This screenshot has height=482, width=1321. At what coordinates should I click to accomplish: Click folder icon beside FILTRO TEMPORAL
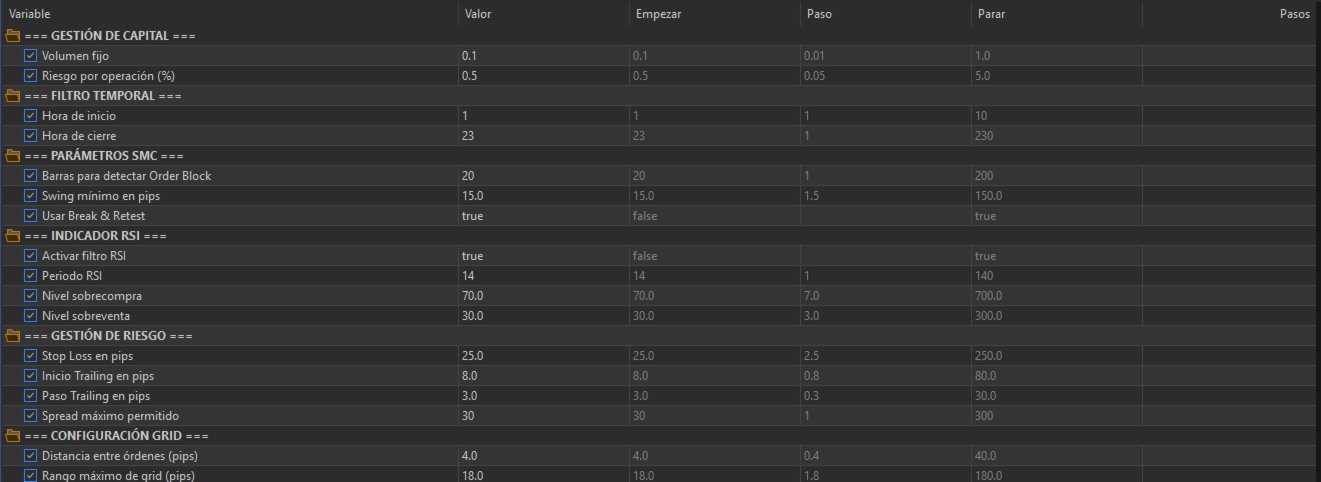[13, 96]
